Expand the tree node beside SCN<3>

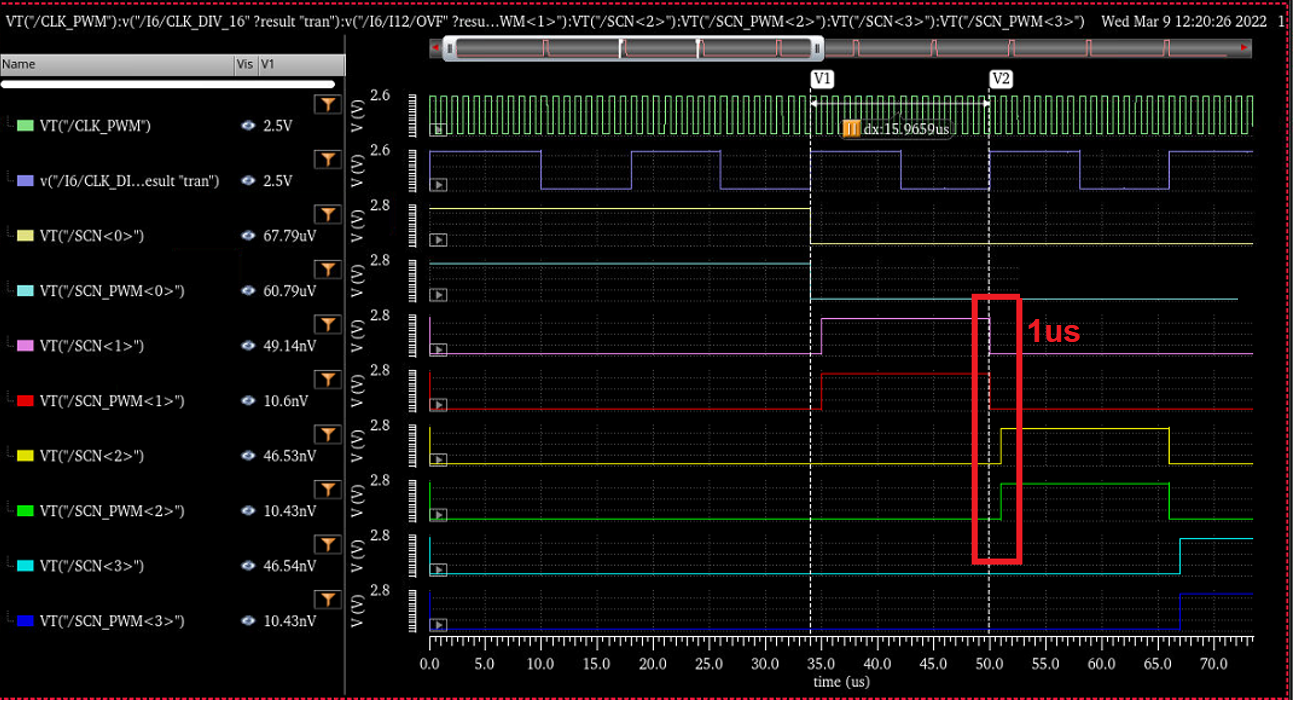[8, 566]
